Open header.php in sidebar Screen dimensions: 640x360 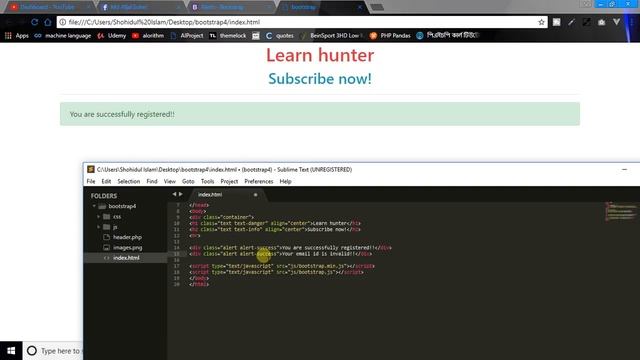click(127, 237)
